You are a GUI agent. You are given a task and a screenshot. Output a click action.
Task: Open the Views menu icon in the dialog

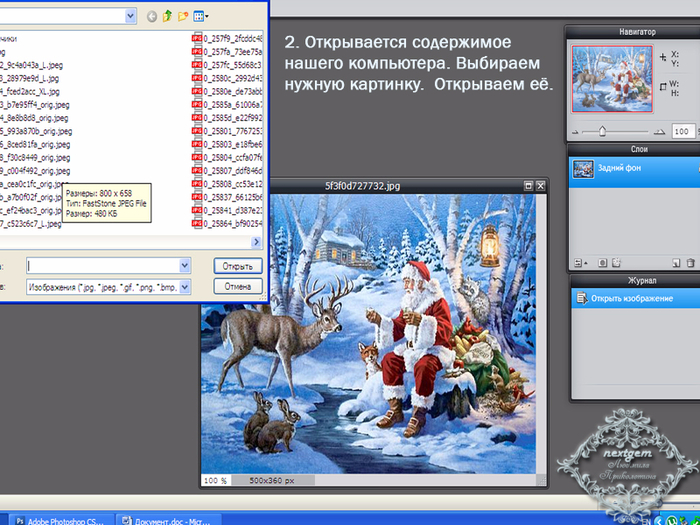[200, 17]
